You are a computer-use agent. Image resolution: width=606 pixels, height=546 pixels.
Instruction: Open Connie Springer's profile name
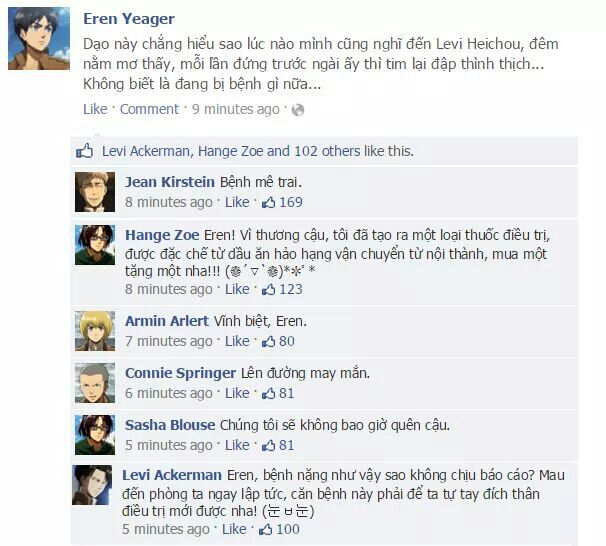point(180,373)
